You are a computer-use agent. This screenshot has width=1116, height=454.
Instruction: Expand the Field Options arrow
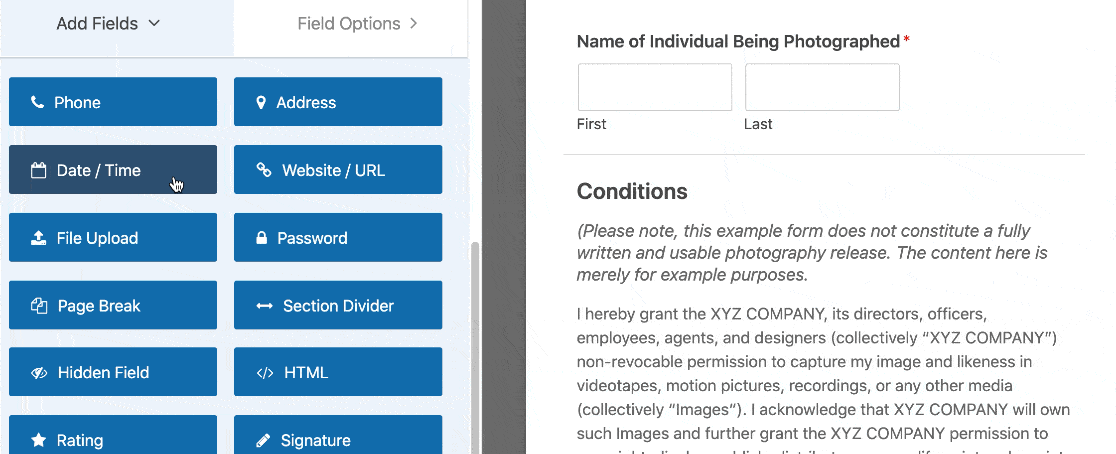tap(414, 23)
